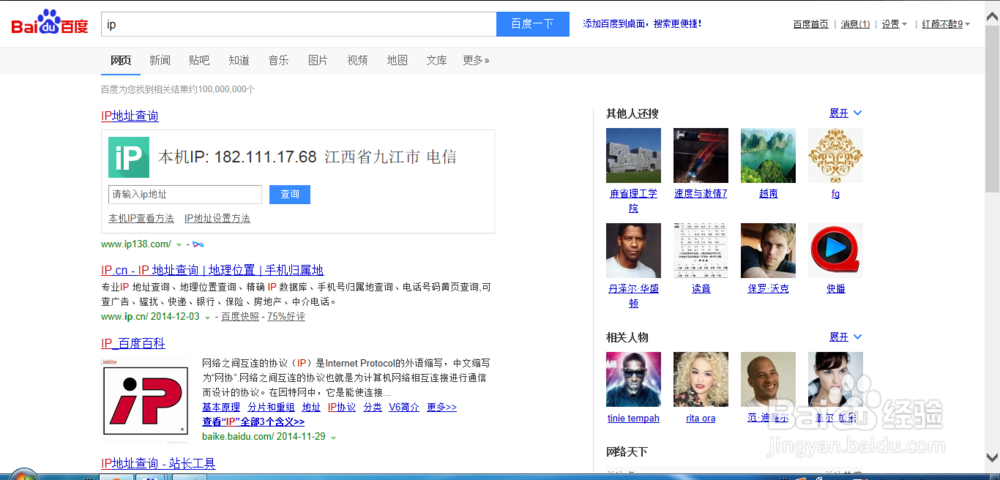Open the 更多>> sublink
1000x480 pixels.
tap(442, 407)
